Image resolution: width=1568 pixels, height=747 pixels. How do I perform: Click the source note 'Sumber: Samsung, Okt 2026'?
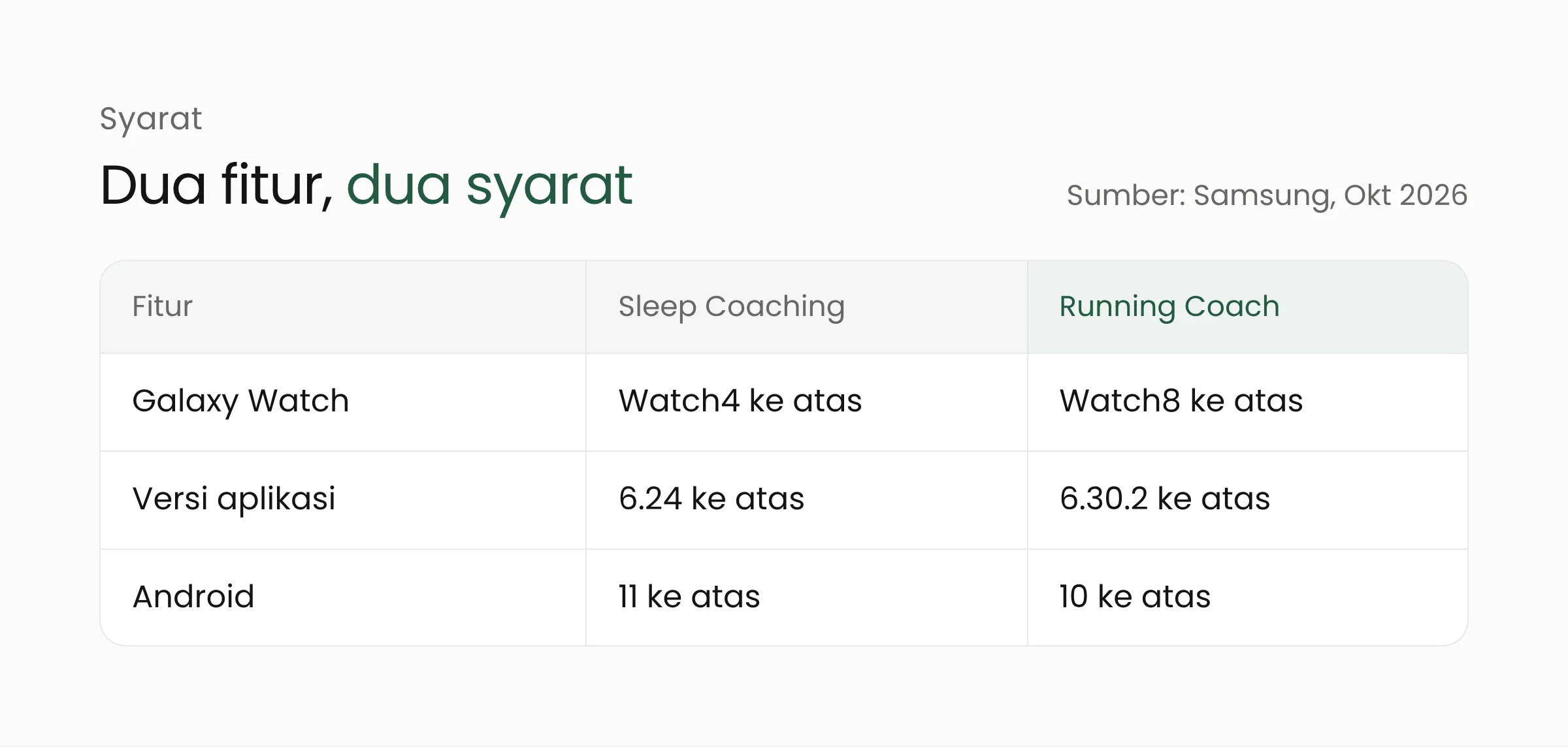point(1267,195)
